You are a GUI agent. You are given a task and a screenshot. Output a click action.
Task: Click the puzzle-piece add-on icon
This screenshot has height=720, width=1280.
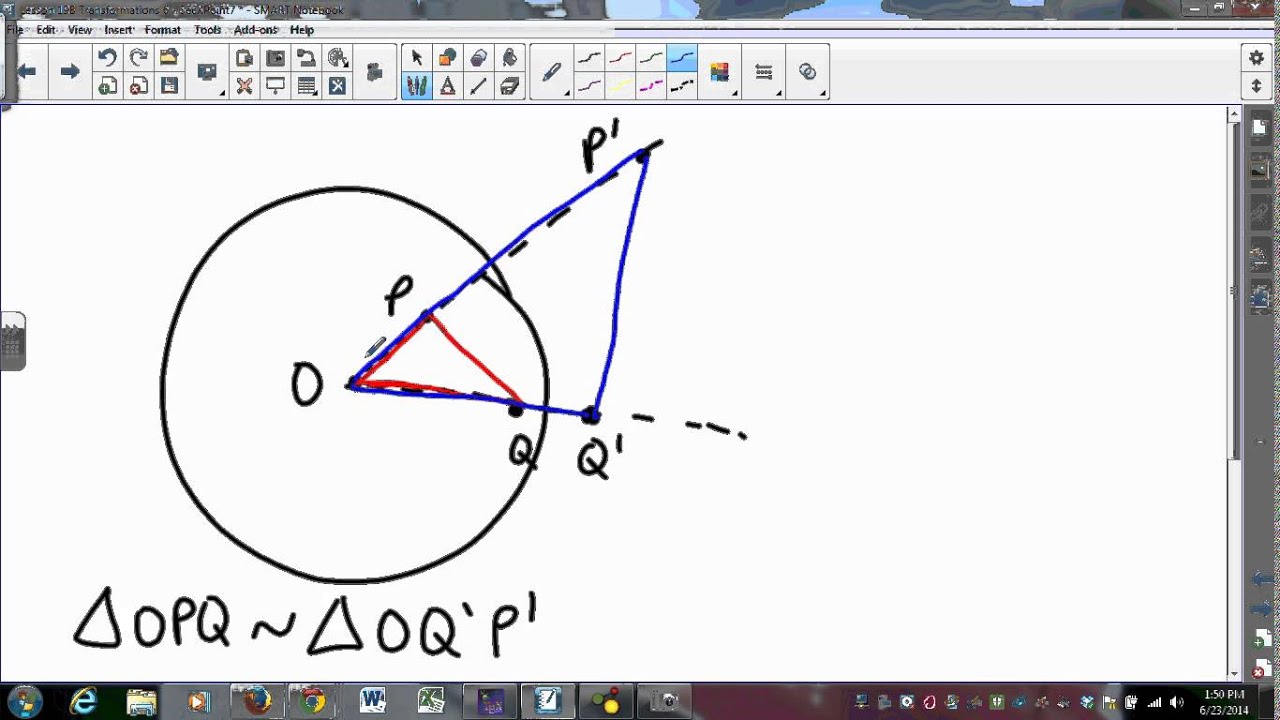point(375,72)
